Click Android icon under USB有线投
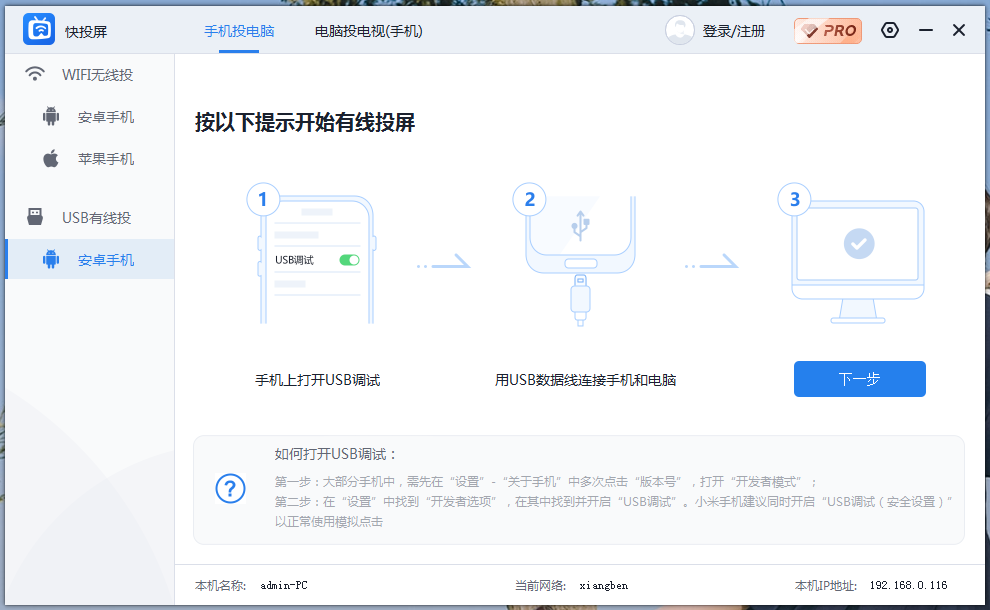Viewport: 990px width, 610px height. (x=51, y=260)
